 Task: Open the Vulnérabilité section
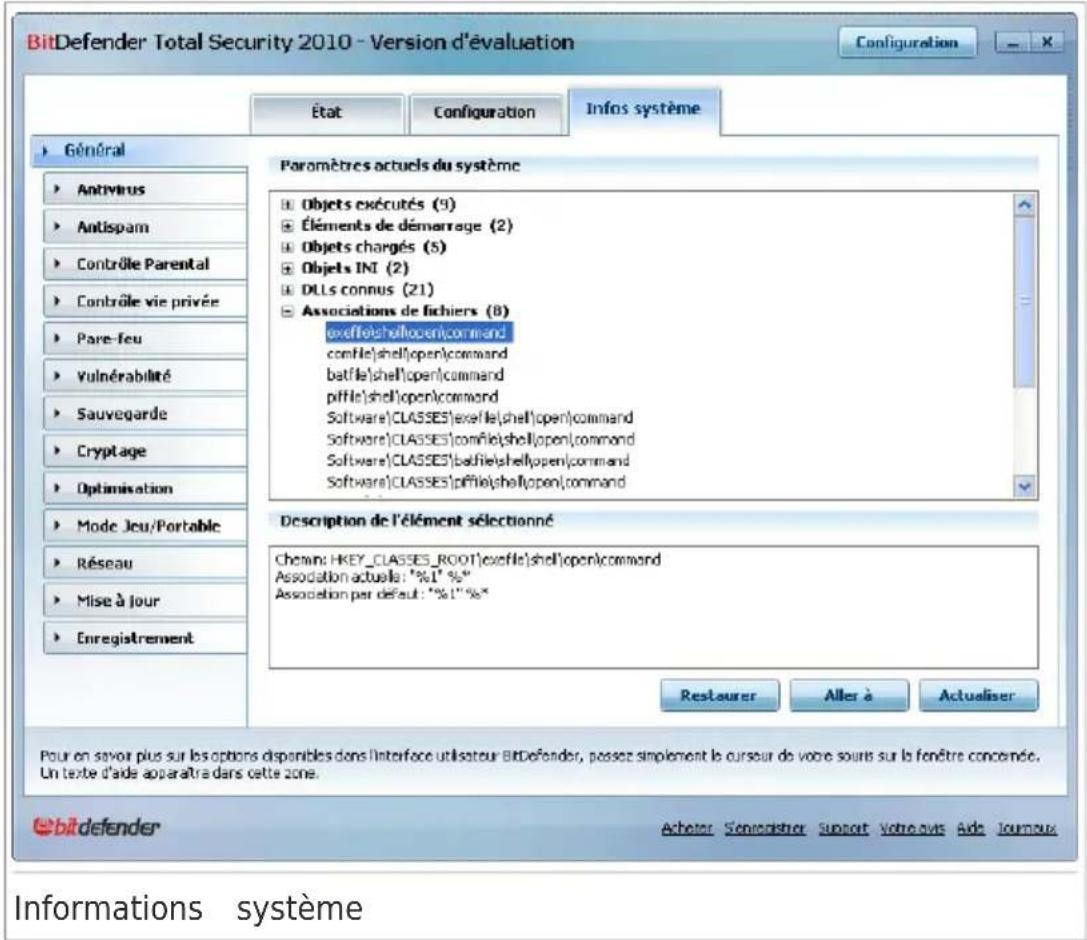(x=144, y=376)
